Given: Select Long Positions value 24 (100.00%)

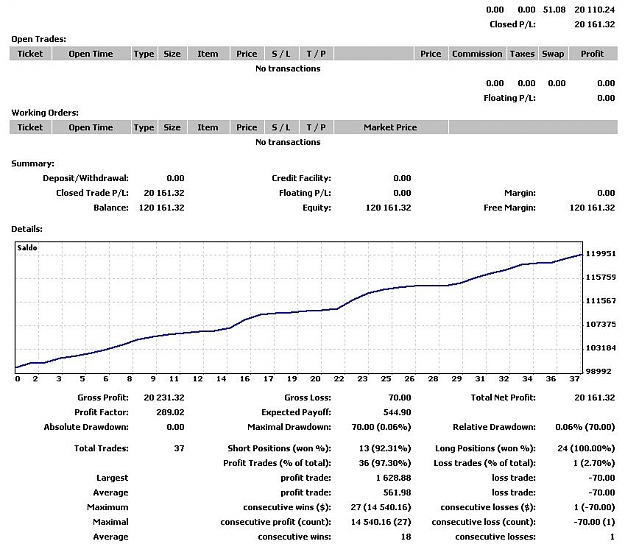Looking at the screenshot, I should coord(586,448).
